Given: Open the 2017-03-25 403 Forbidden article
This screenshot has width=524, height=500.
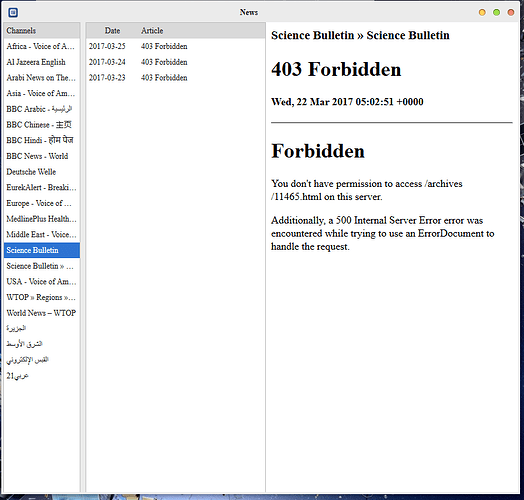Looking at the screenshot, I should tap(175, 46).
